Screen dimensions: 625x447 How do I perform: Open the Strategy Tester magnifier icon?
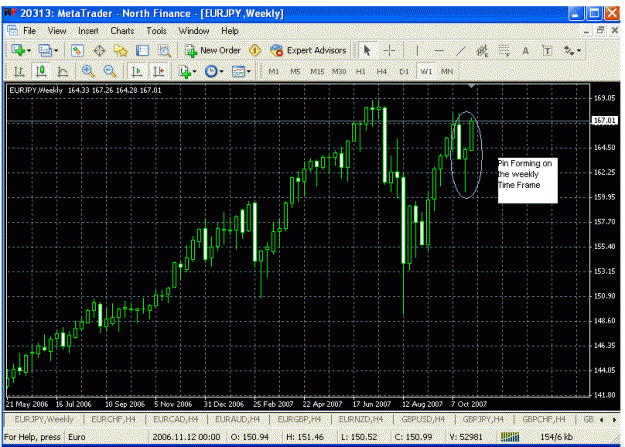tap(164, 50)
